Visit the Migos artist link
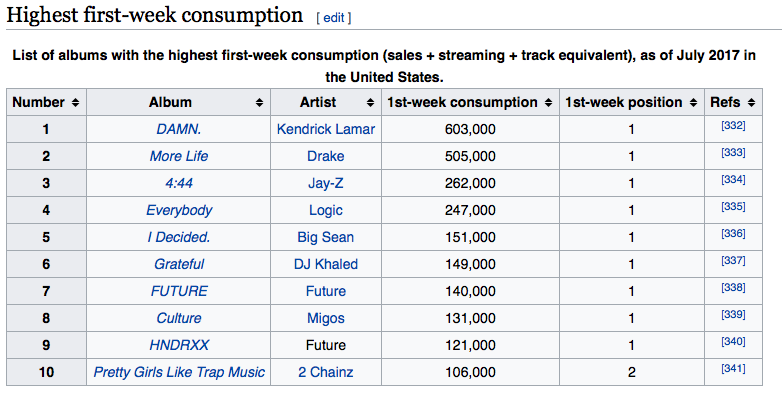The height and width of the screenshot is (395, 782). [326, 318]
